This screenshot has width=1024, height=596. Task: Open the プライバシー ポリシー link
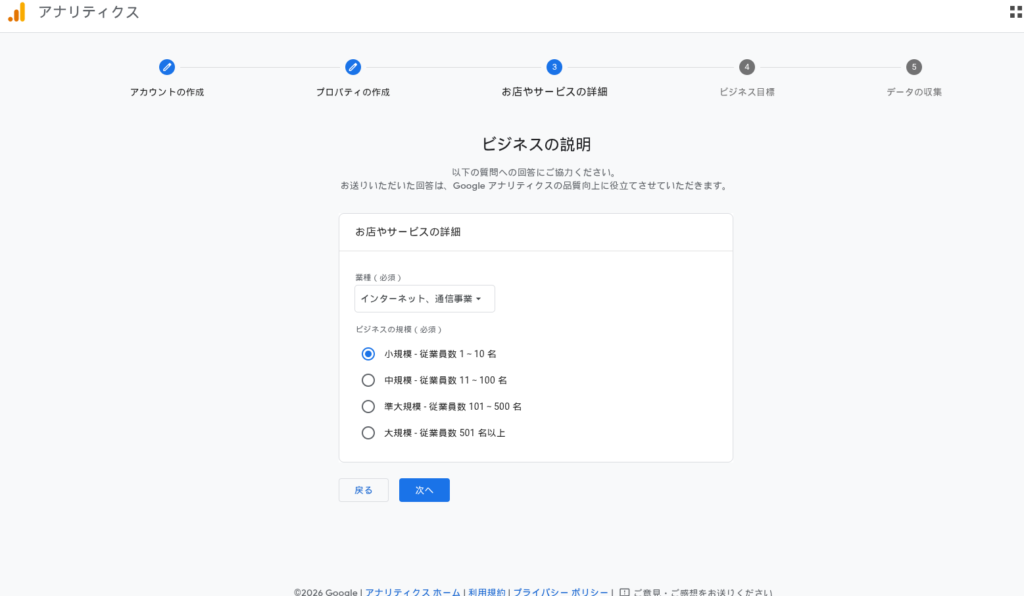(x=560, y=591)
